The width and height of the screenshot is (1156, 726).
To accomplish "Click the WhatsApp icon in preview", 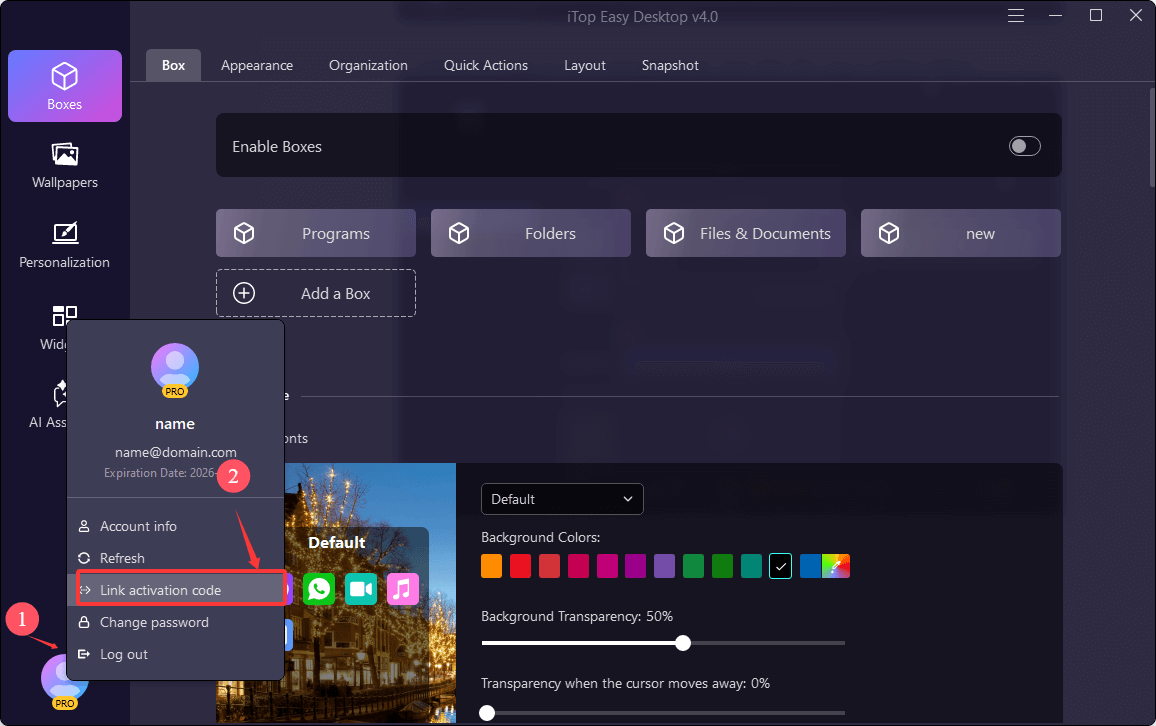I will pyautogui.click(x=319, y=589).
